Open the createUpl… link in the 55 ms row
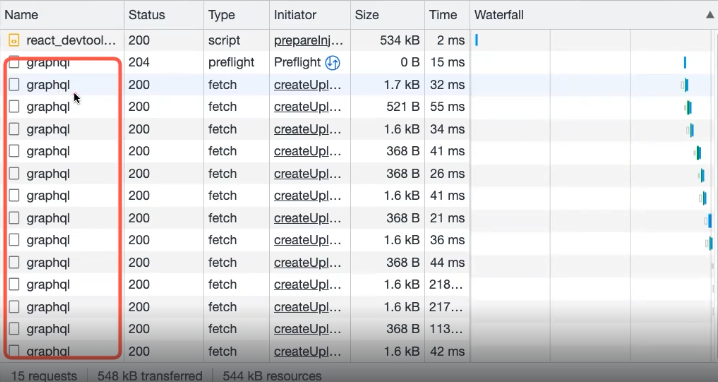Image resolution: width=718 pixels, height=382 pixels. (x=308, y=107)
